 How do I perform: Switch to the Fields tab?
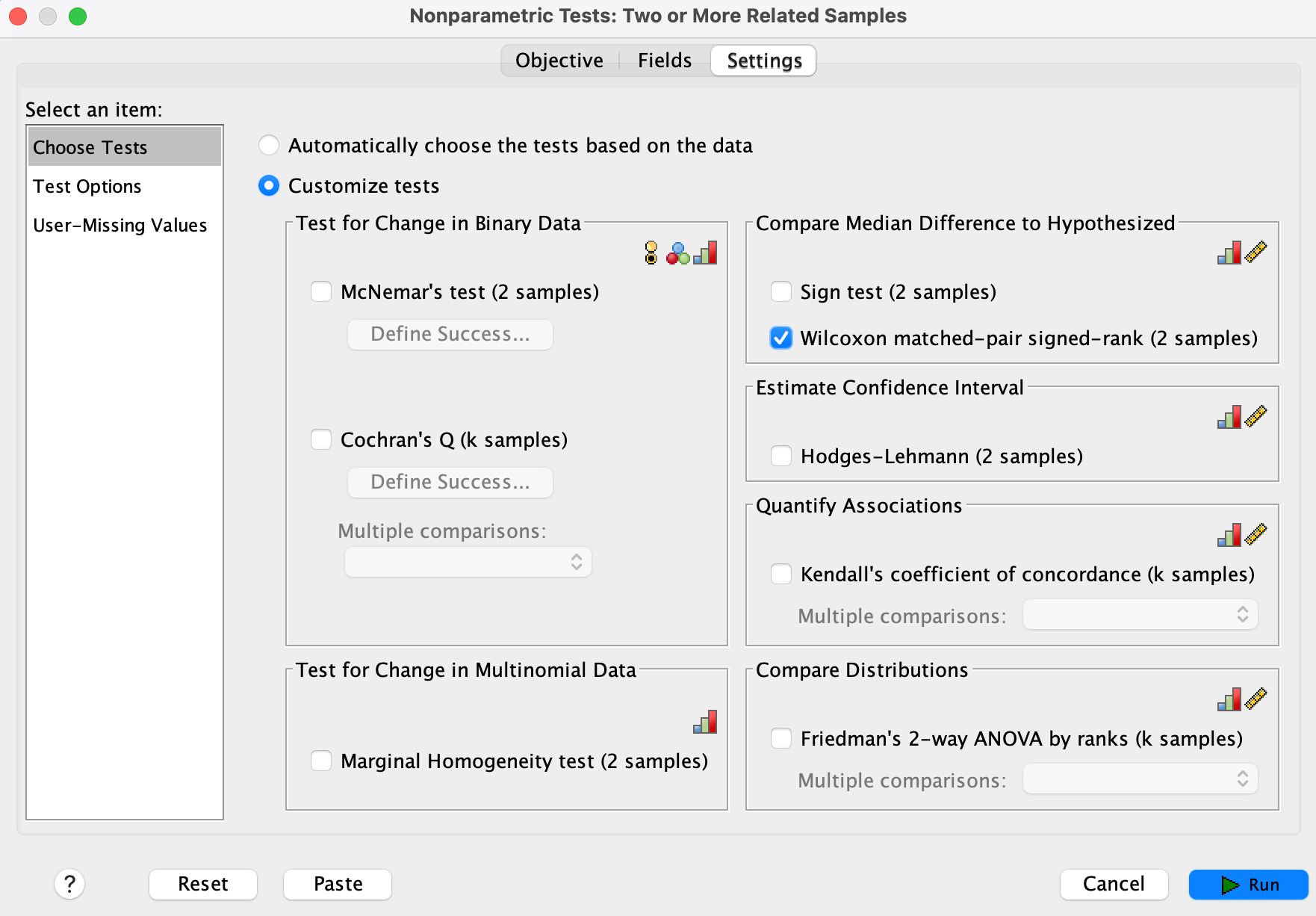(664, 61)
